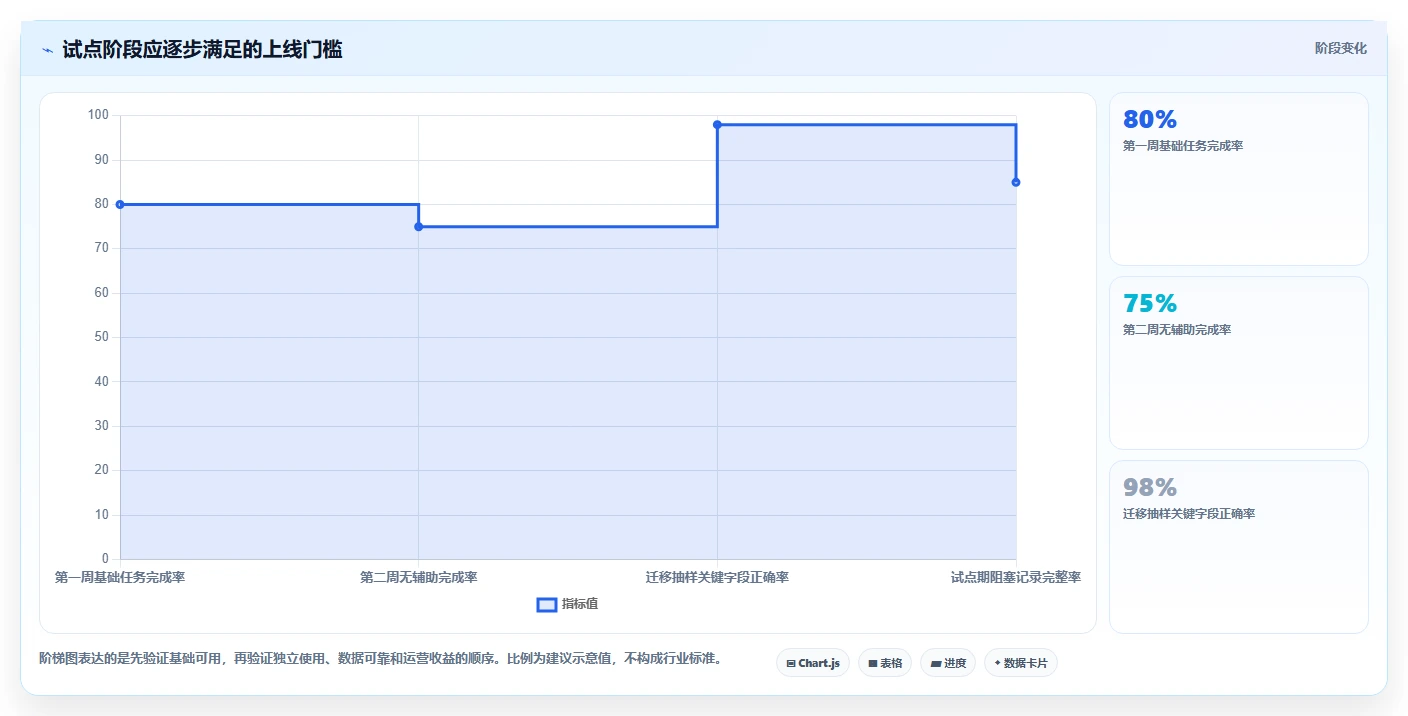Click card label 第一周基础任务完成率
The width and height of the screenshot is (1408, 716).
click(1183, 146)
